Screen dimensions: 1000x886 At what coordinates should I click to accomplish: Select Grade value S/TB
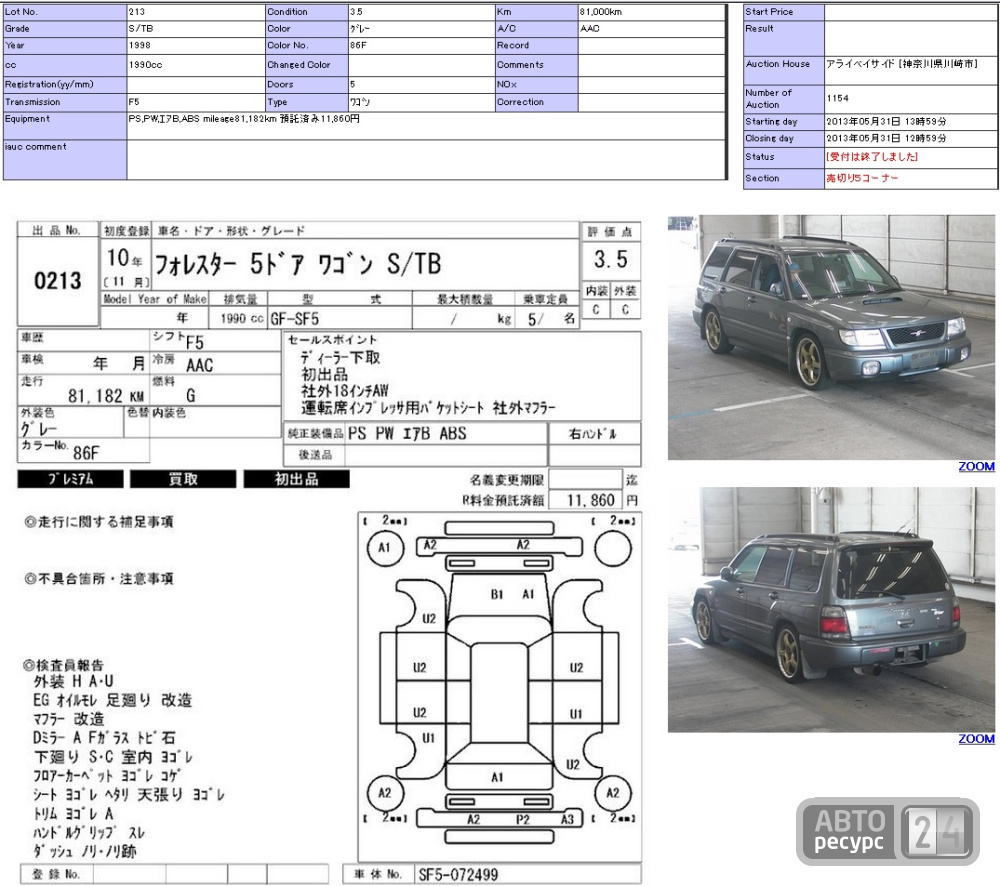(x=140, y=29)
